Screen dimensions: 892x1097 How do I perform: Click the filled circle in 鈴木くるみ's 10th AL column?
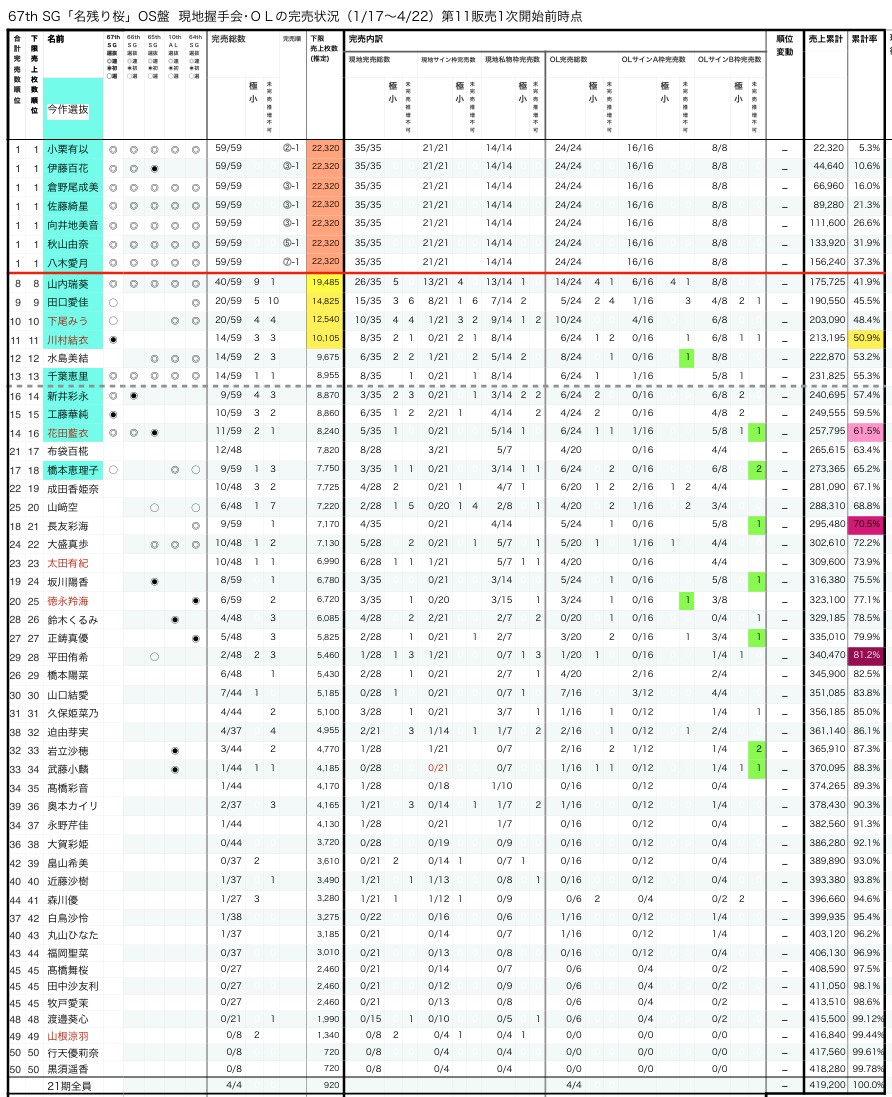coord(175,619)
